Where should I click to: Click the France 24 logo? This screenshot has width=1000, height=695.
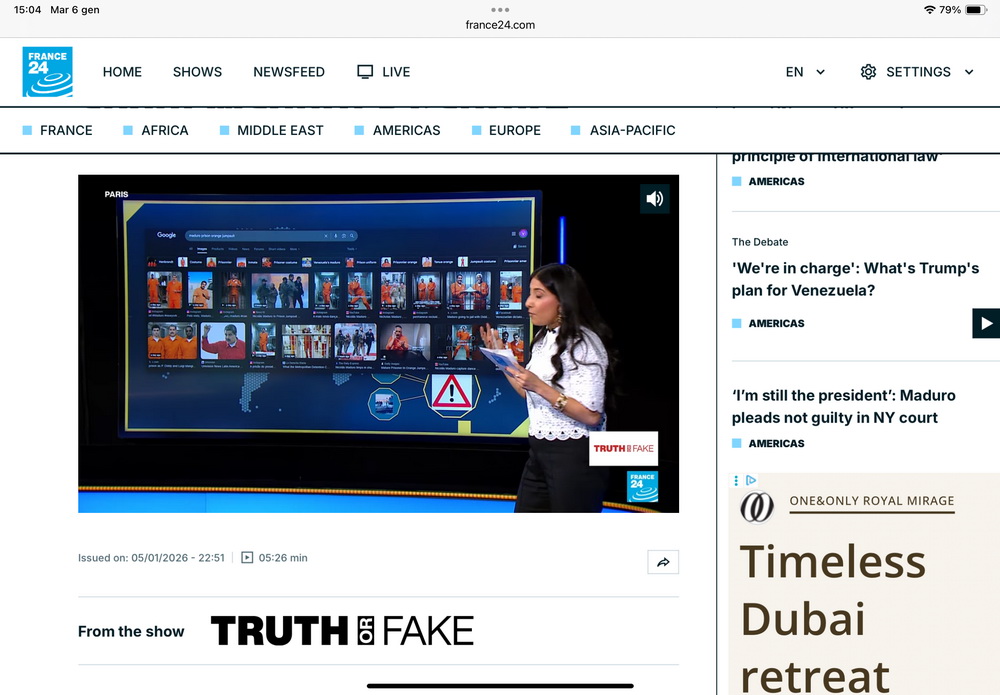pos(48,72)
